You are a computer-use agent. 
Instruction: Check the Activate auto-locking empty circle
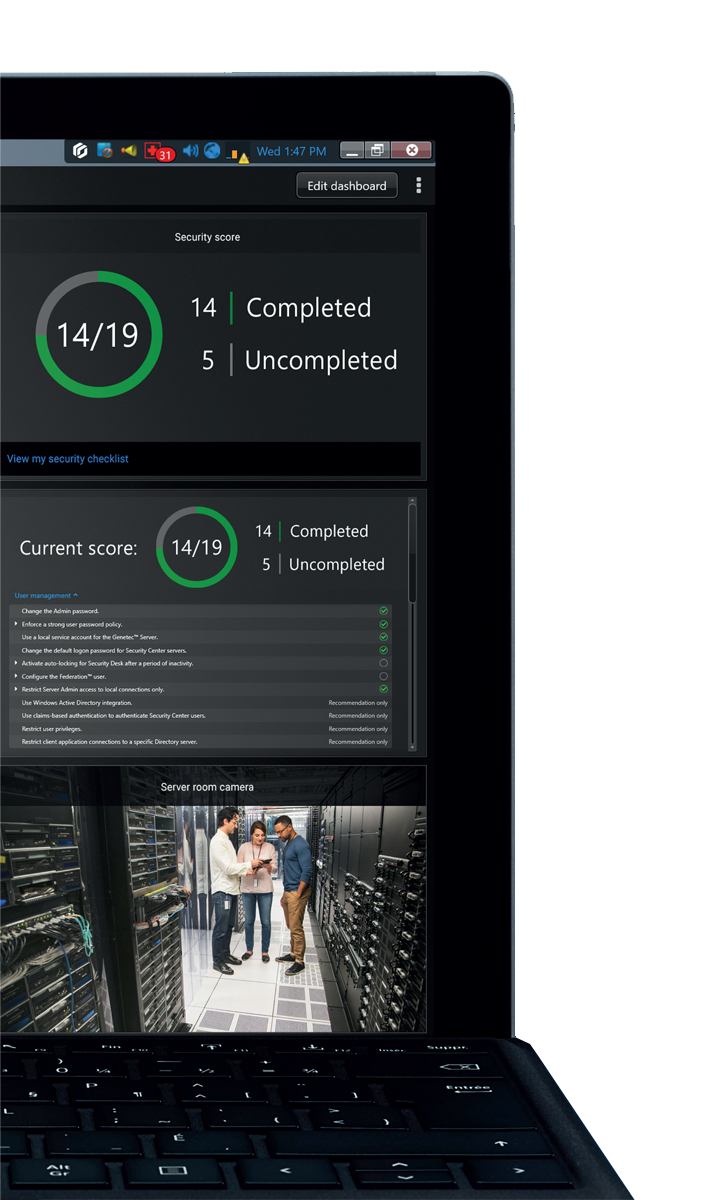[x=383, y=663]
